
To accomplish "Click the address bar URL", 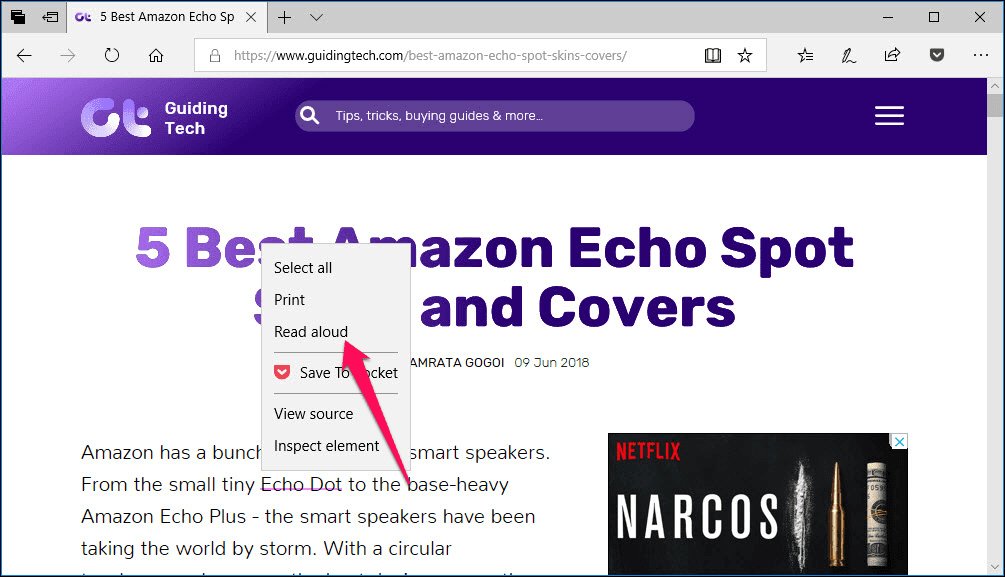I will tap(430, 56).
